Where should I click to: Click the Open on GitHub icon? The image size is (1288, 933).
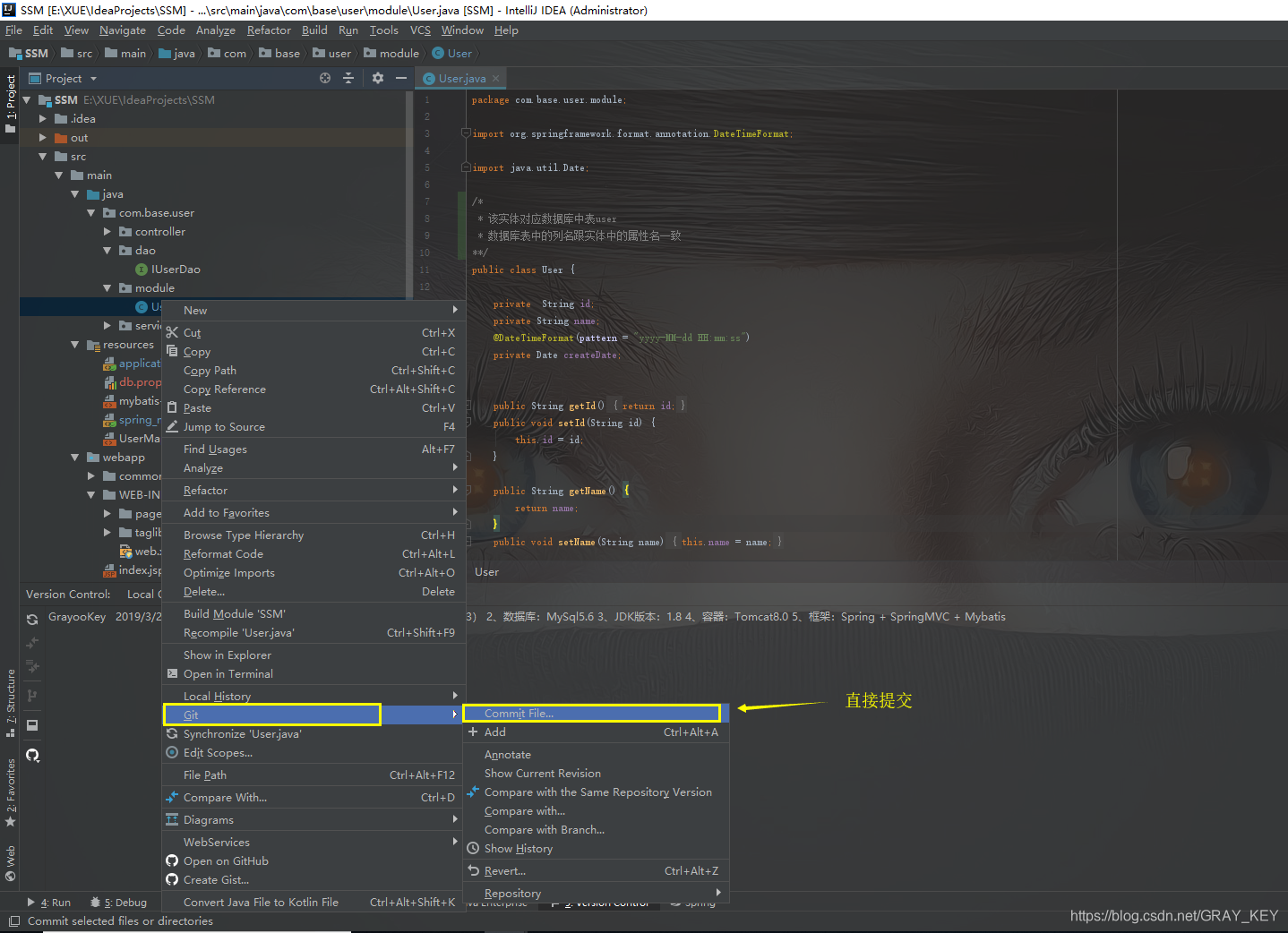pos(172,860)
